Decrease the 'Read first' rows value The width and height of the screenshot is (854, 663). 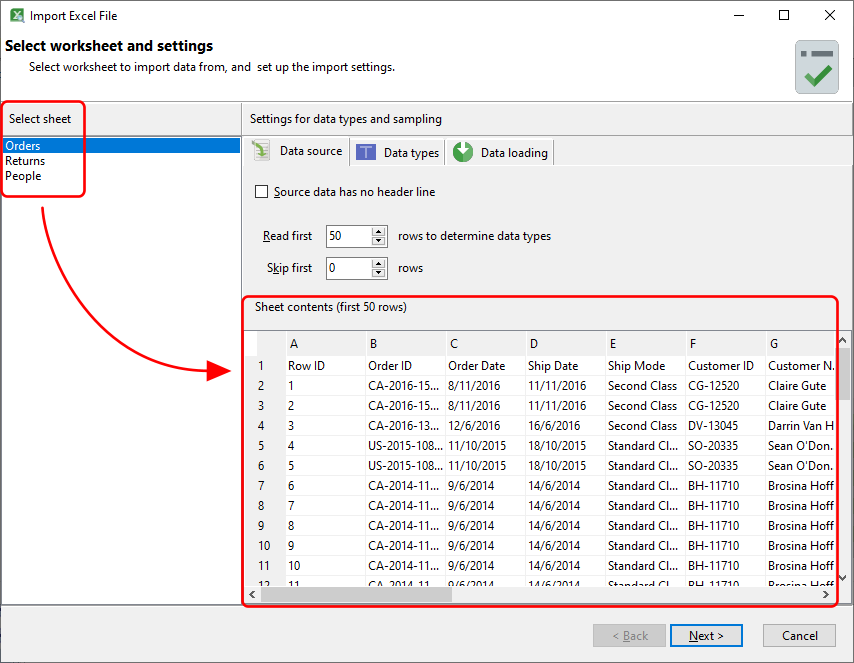pos(379,241)
